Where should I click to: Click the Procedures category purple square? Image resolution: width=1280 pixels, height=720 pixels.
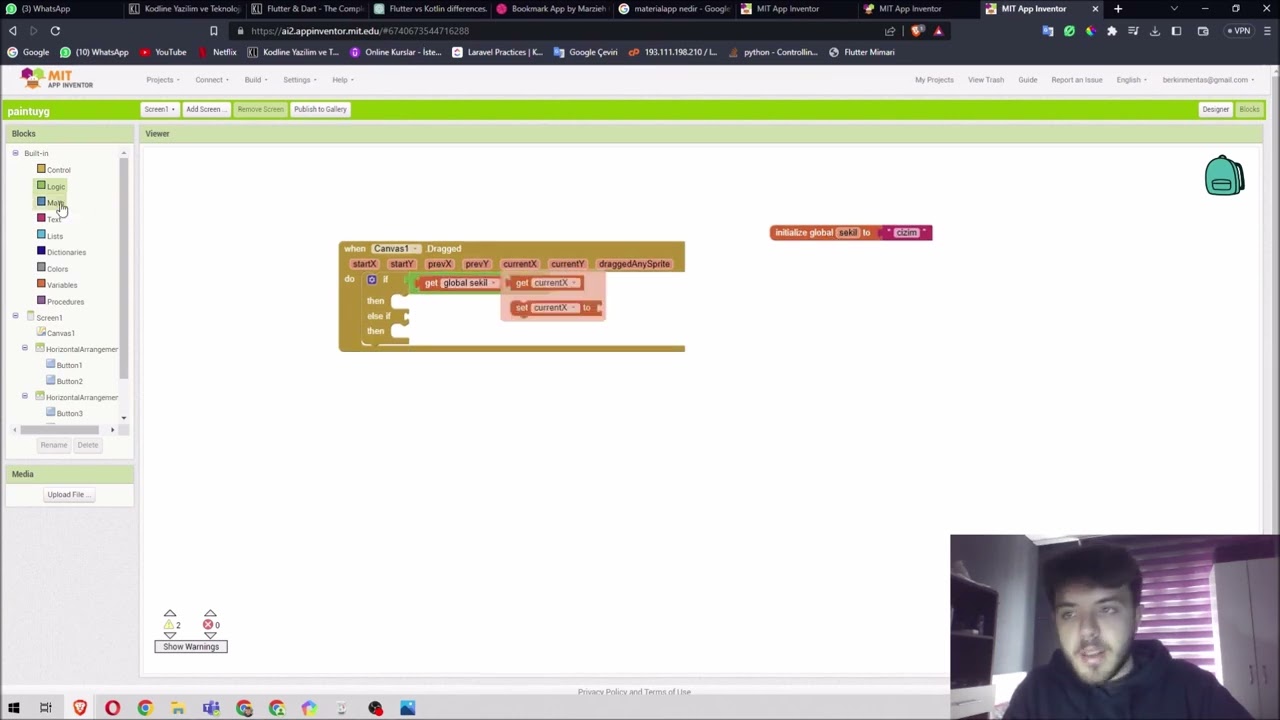point(41,301)
